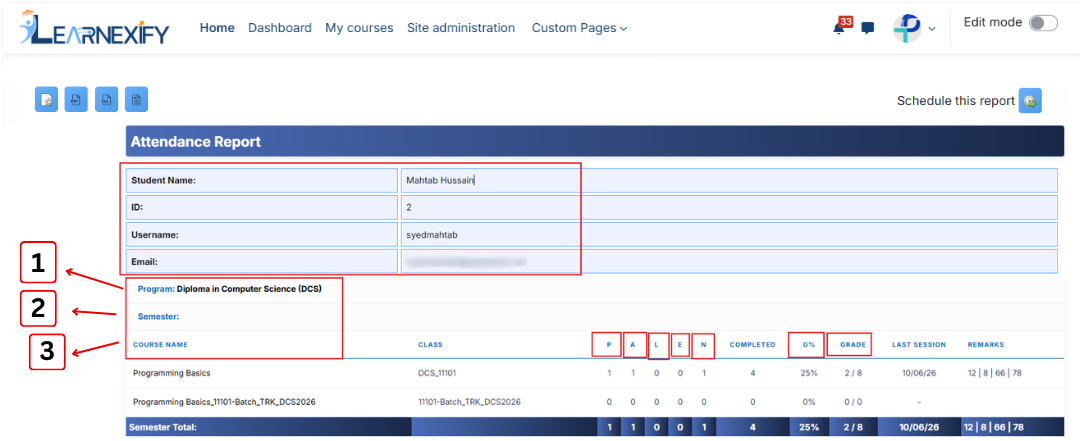Image resolution: width=1080 pixels, height=441 pixels.
Task: Click the A column header
Action: point(633,345)
